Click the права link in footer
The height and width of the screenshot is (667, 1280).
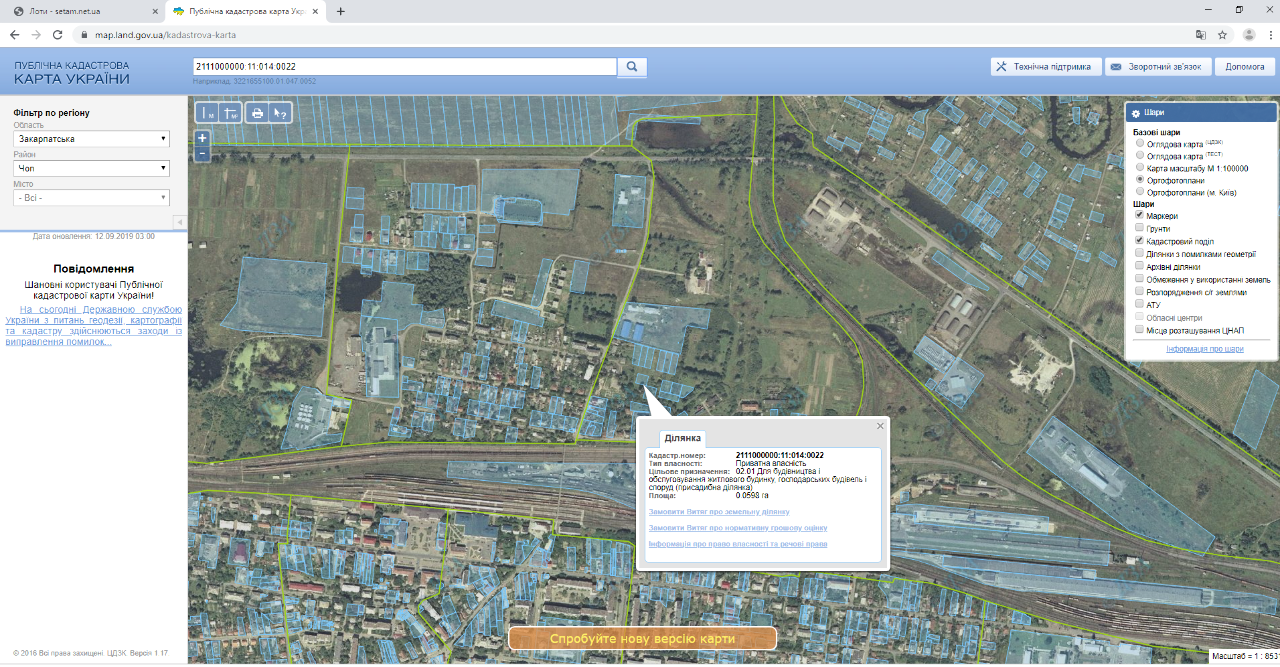(x=60, y=653)
